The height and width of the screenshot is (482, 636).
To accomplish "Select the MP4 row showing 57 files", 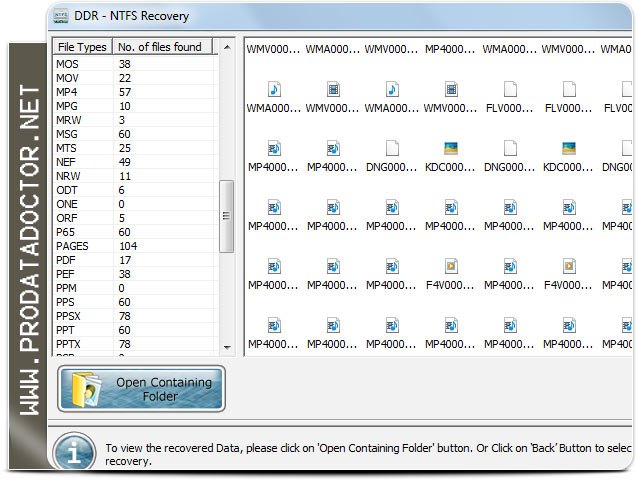I will [135, 92].
